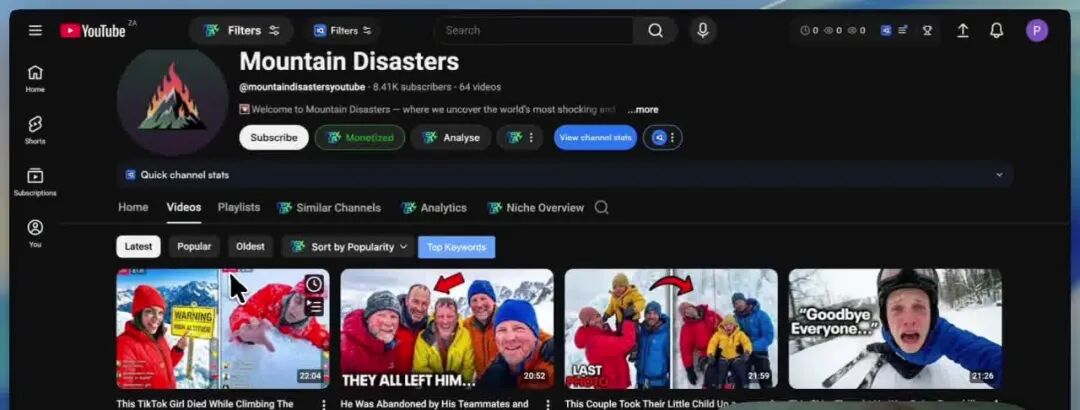1080x410 pixels.
Task: Select the Popular filter chip
Action: click(x=194, y=247)
